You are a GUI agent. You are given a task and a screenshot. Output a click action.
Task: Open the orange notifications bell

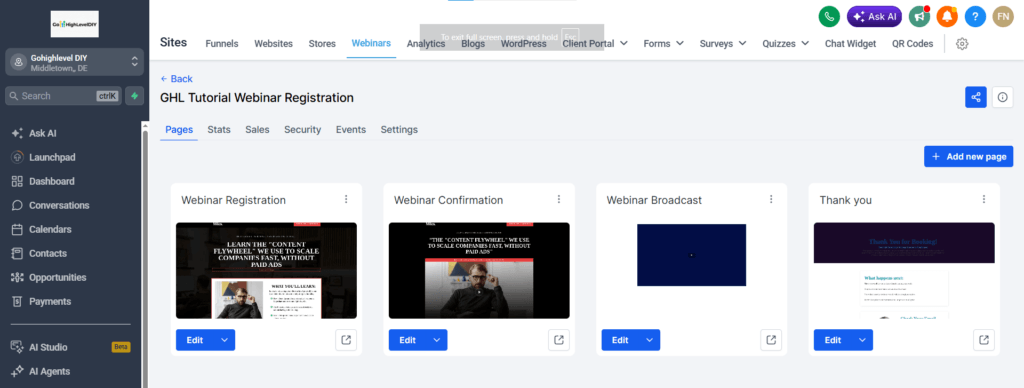(x=947, y=16)
